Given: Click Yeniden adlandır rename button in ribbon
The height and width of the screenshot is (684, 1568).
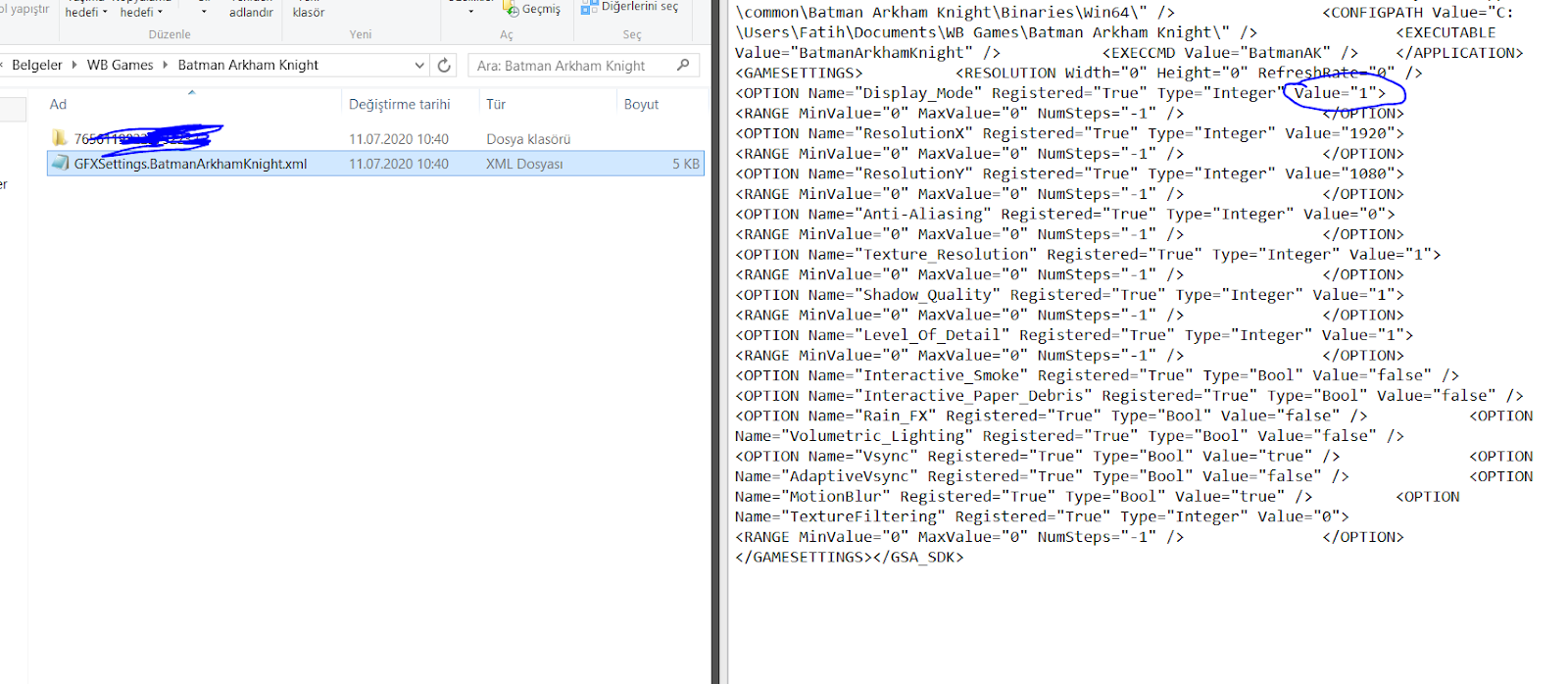Looking at the screenshot, I should 251,10.
